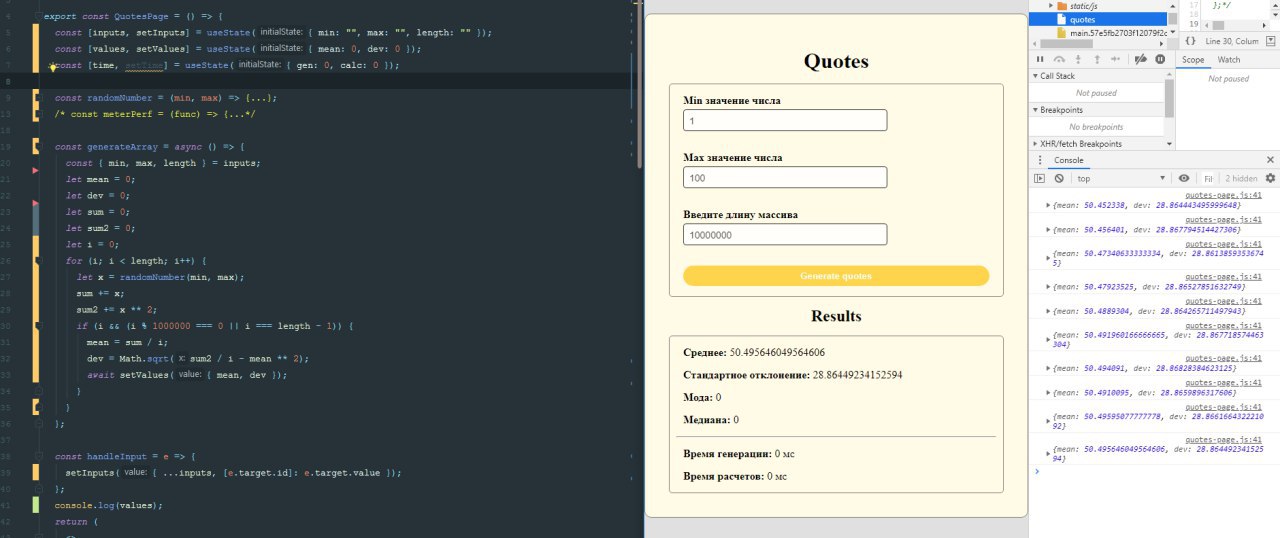The height and width of the screenshot is (538, 1280).
Task: Click the Line 30 column status text
Action: click(1232, 41)
